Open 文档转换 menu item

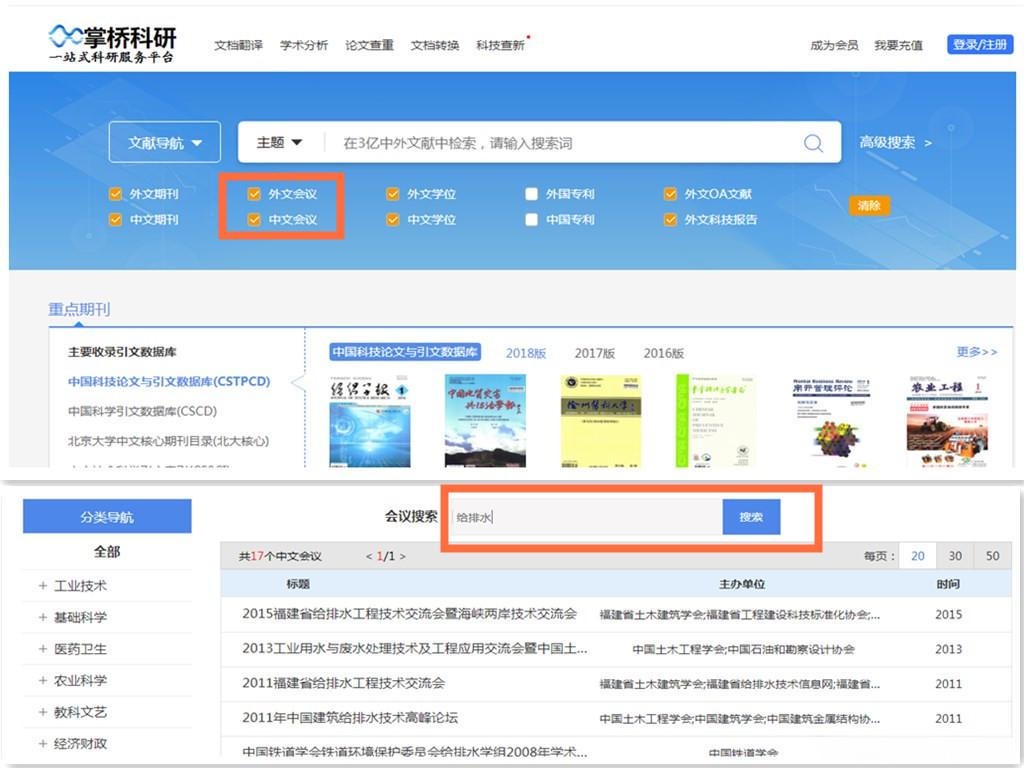[x=435, y=45]
